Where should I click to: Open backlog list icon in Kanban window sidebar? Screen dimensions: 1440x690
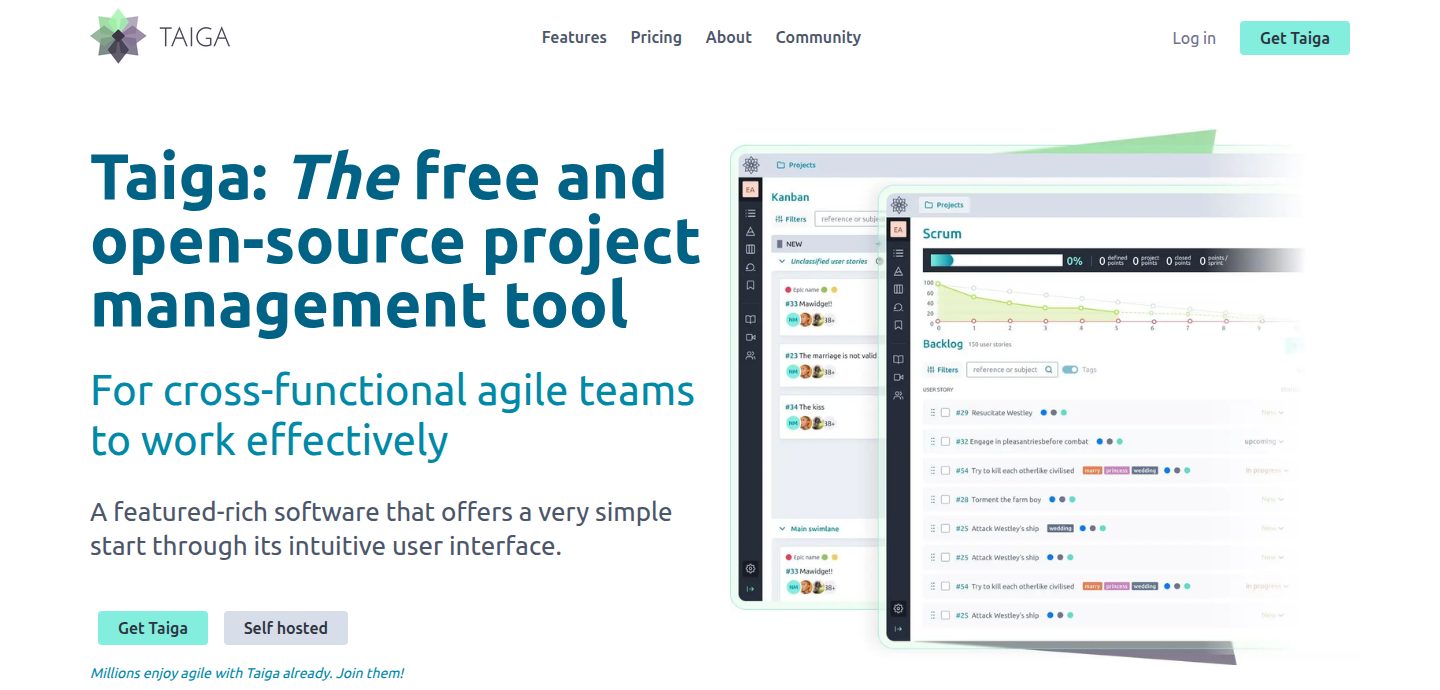click(751, 213)
